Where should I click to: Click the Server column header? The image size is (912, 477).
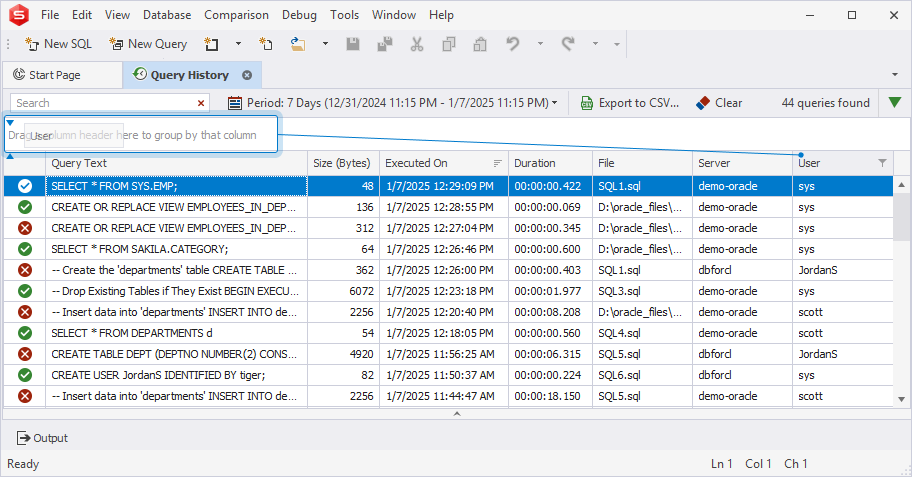click(742, 163)
